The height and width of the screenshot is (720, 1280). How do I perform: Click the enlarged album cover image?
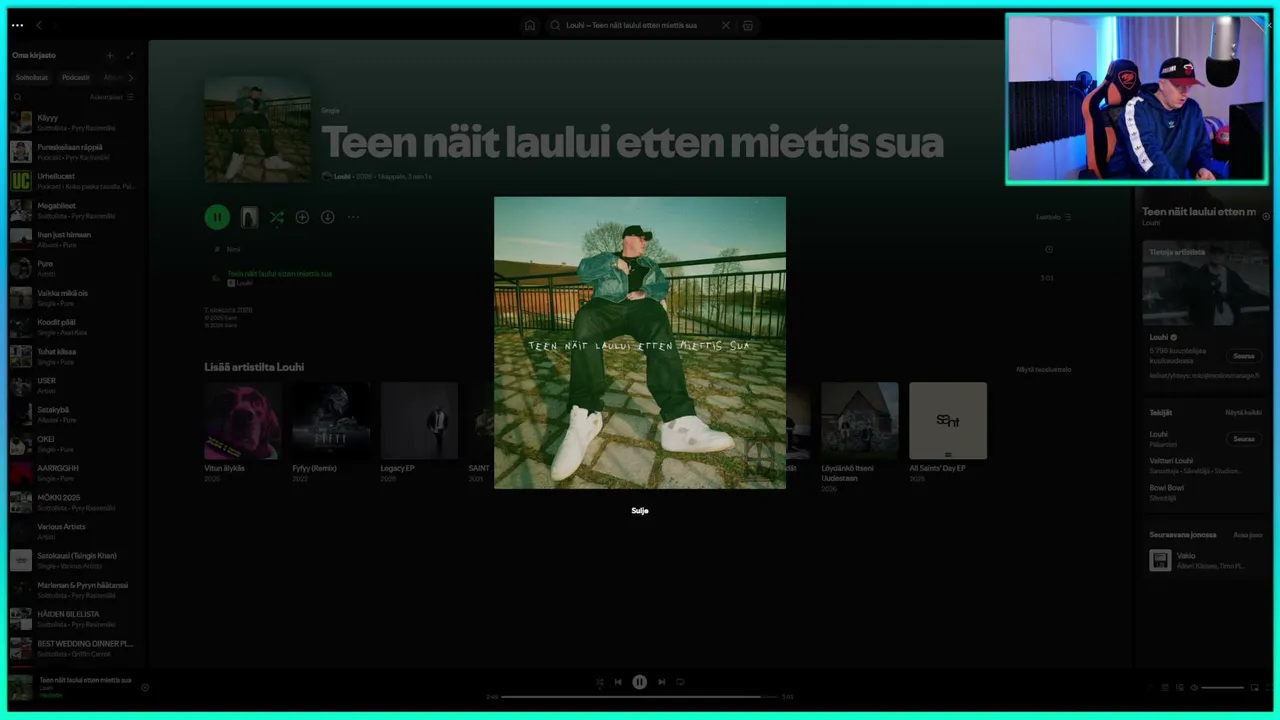click(x=640, y=342)
